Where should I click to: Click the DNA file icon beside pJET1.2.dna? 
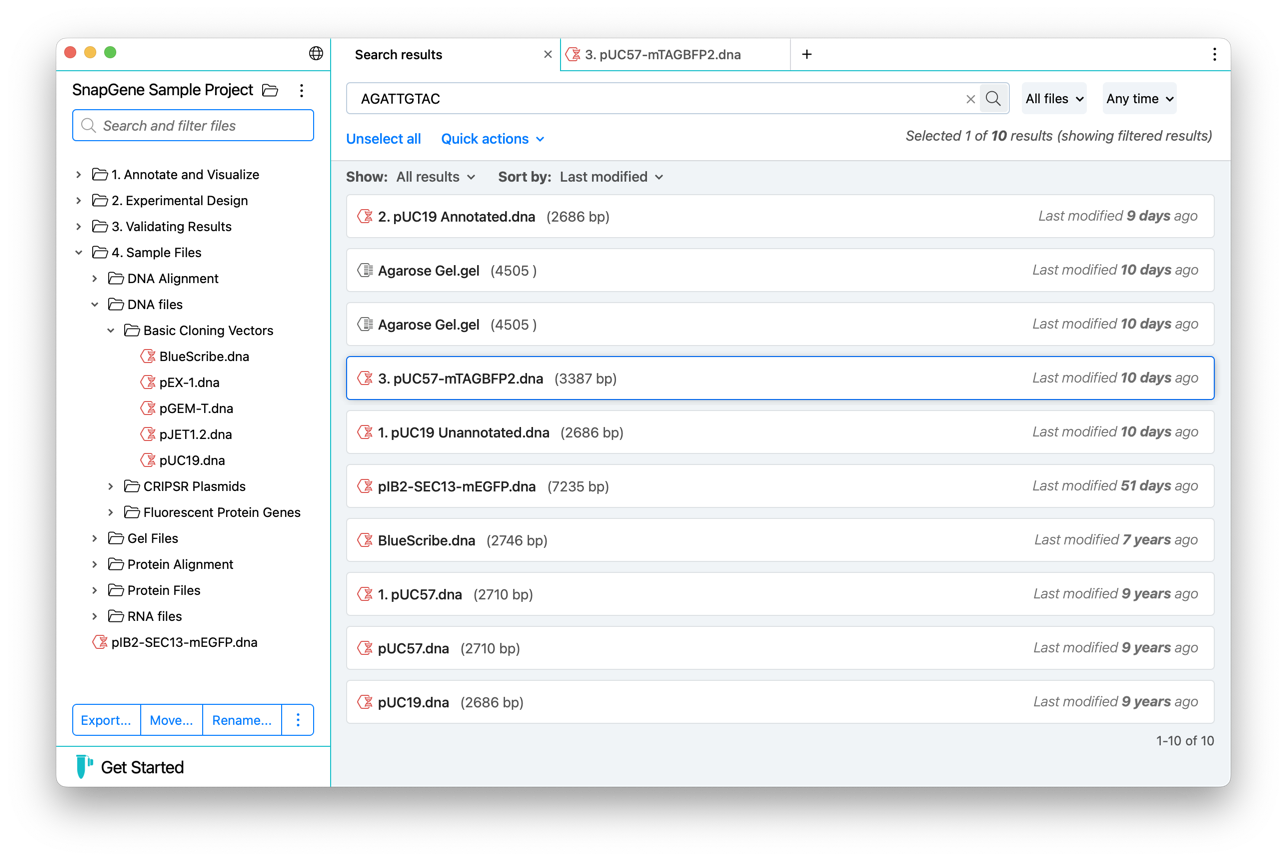tap(148, 434)
